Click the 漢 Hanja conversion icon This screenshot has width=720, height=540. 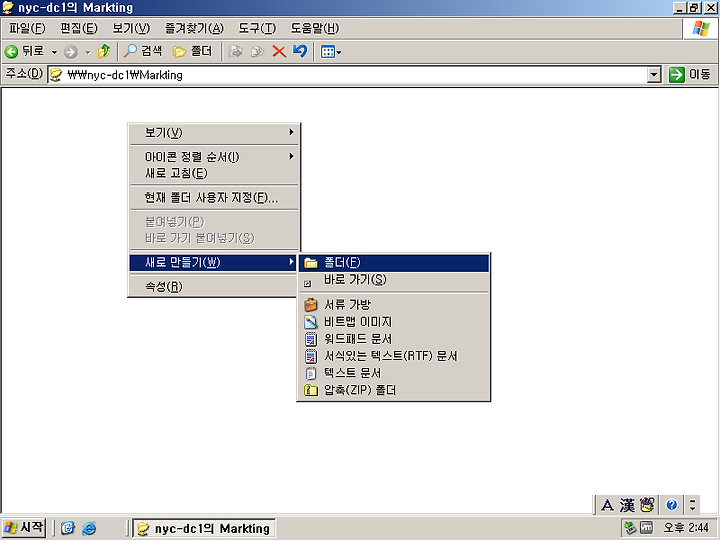[x=627, y=505]
